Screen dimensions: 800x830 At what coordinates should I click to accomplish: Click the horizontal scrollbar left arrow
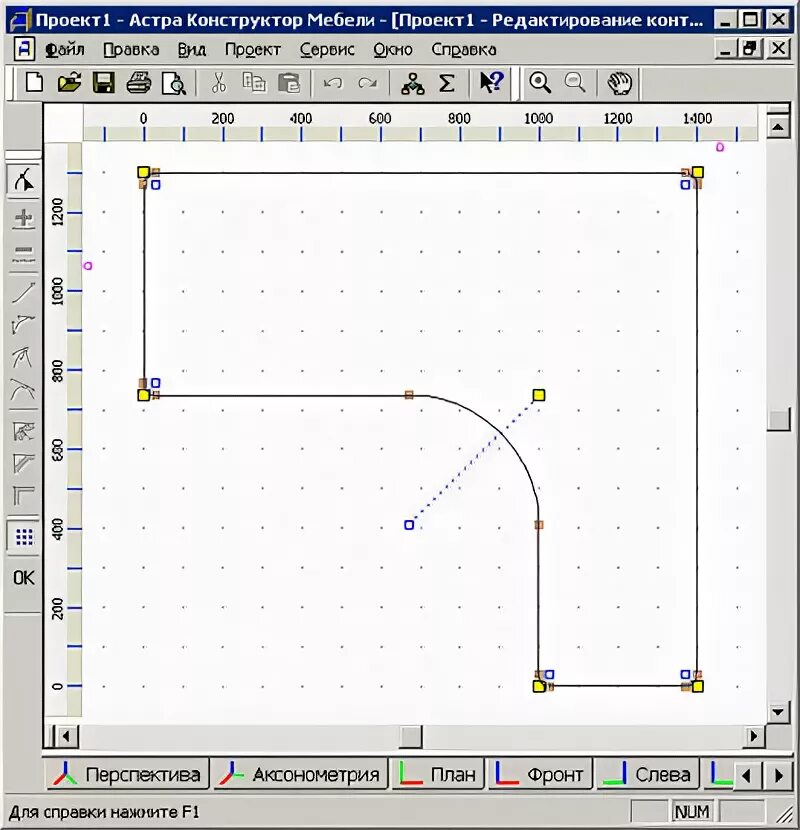coord(66,736)
